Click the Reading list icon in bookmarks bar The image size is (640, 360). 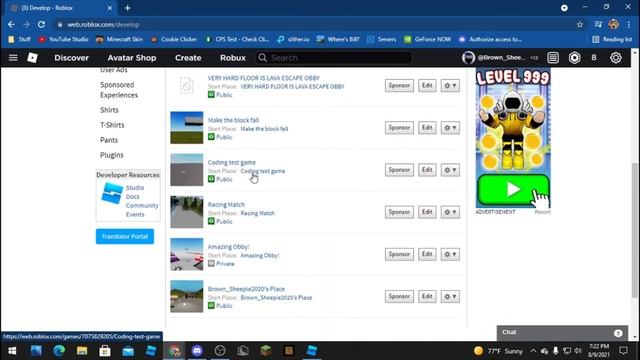[x=596, y=39]
